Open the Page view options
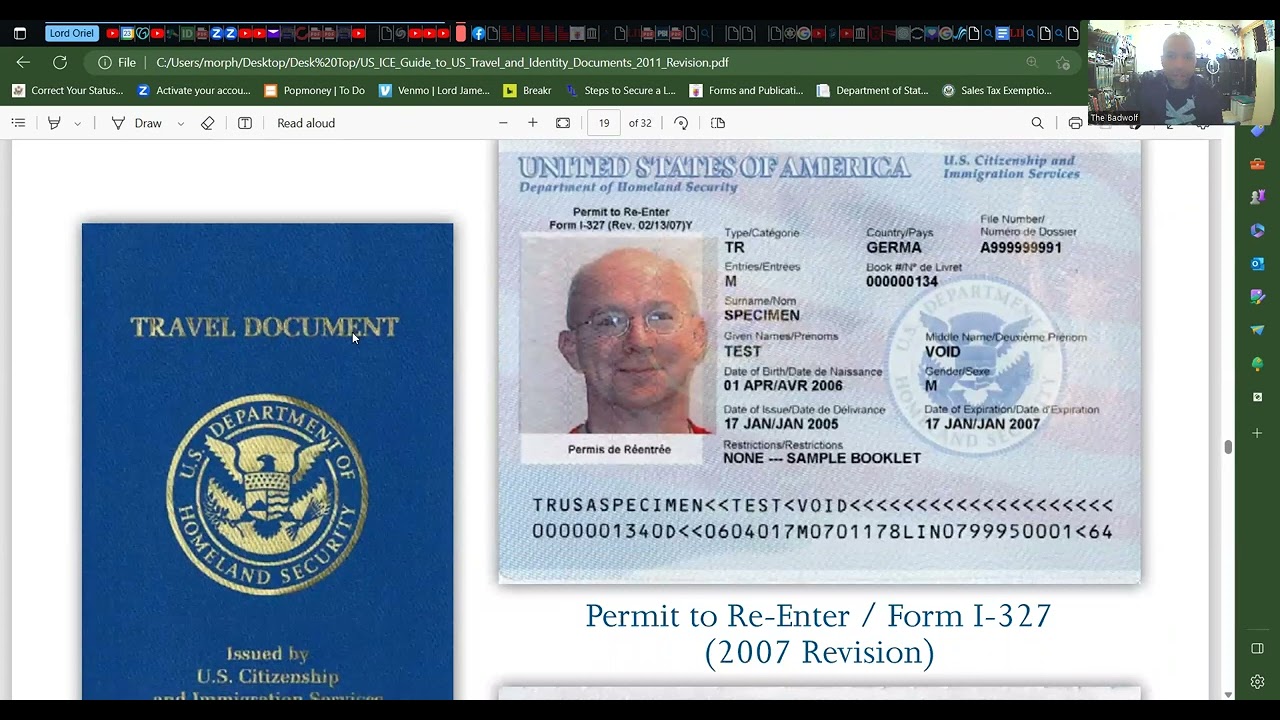The width and height of the screenshot is (1280, 720). tap(718, 123)
